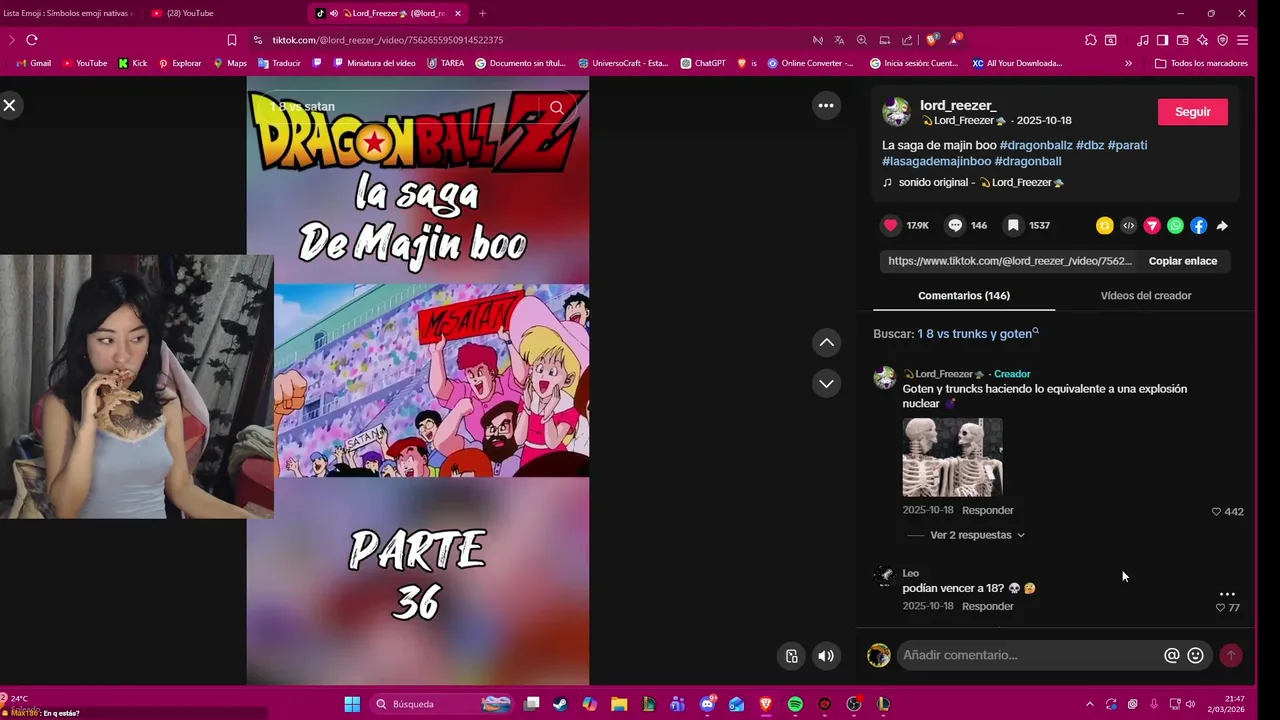
Task: Open Steam from the taskbar
Action: [560, 704]
